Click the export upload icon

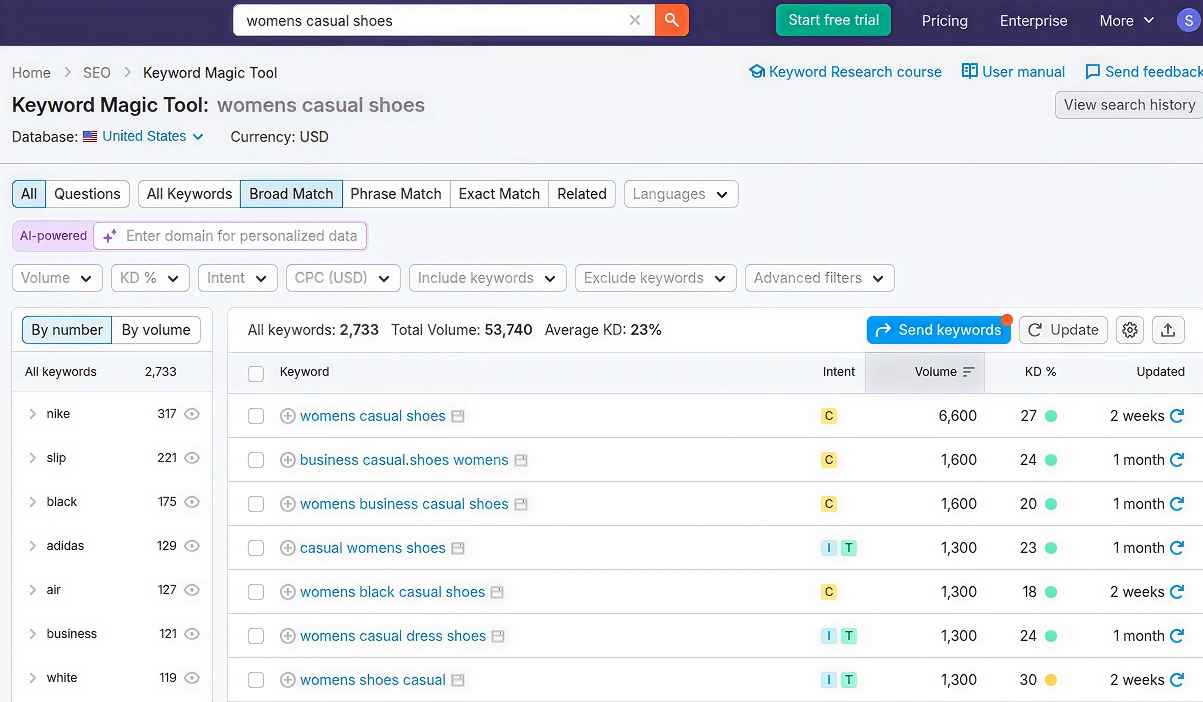[x=1168, y=330]
